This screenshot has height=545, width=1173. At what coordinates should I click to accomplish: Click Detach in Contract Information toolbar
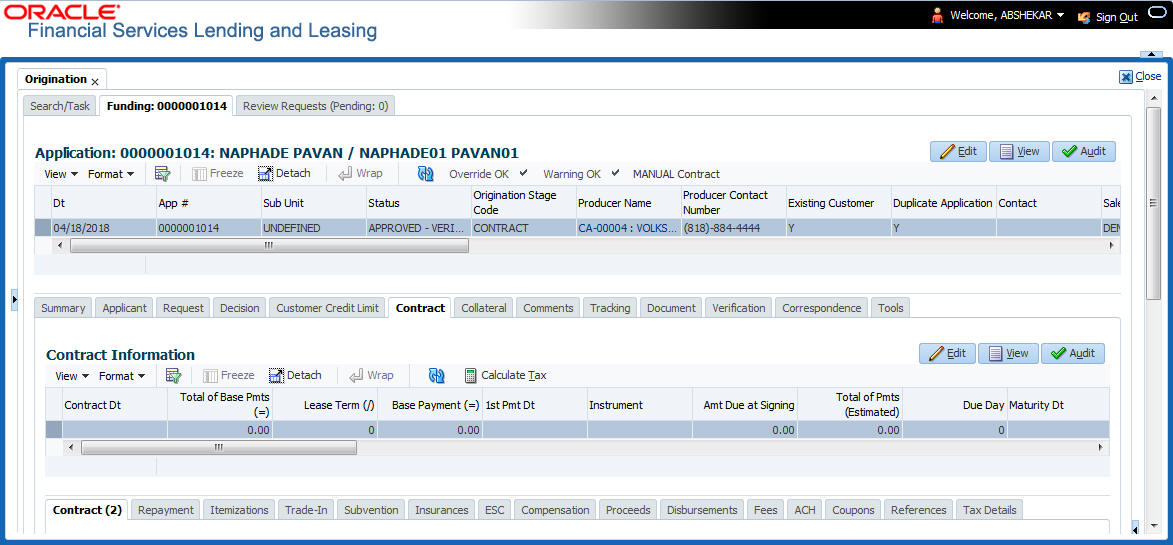pyautogui.click(x=295, y=375)
